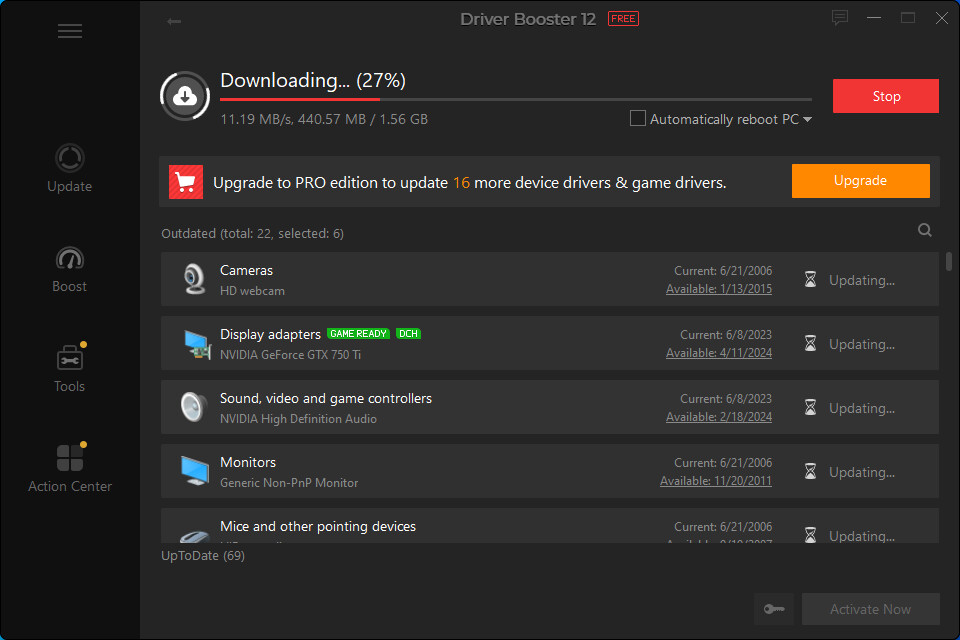Click the NVIDIA audio speaker icon
Viewport: 960px width, 640px height.
pyautogui.click(x=193, y=407)
